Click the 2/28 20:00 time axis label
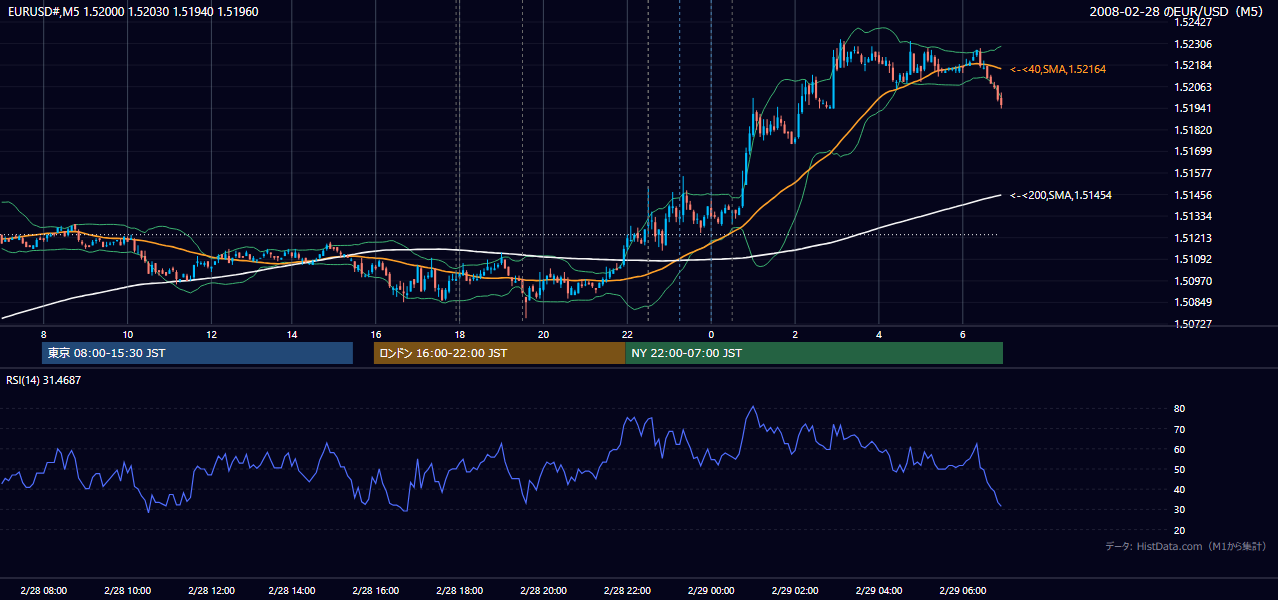This screenshot has height=600, width=1278. [545, 590]
